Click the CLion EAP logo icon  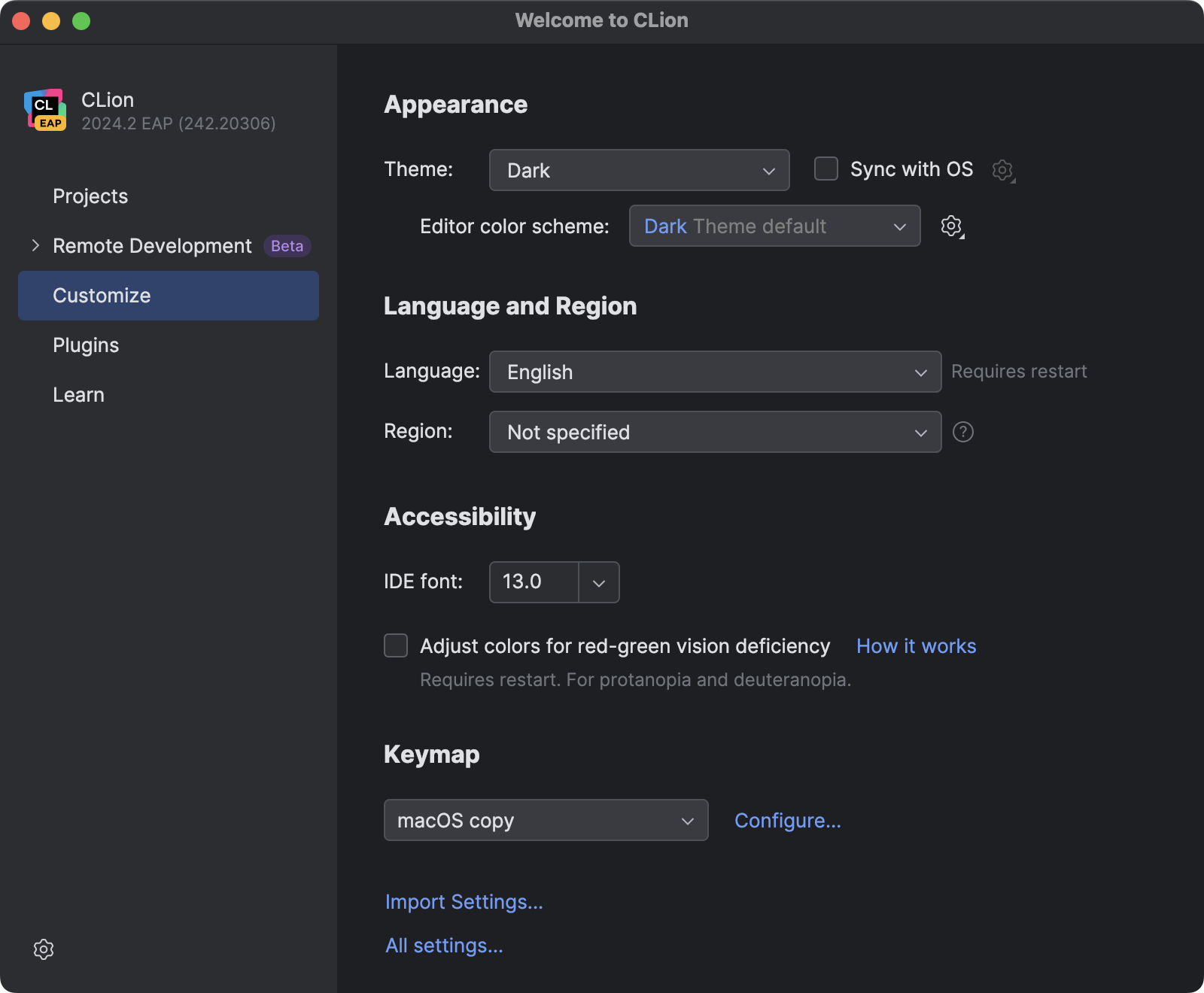45,111
